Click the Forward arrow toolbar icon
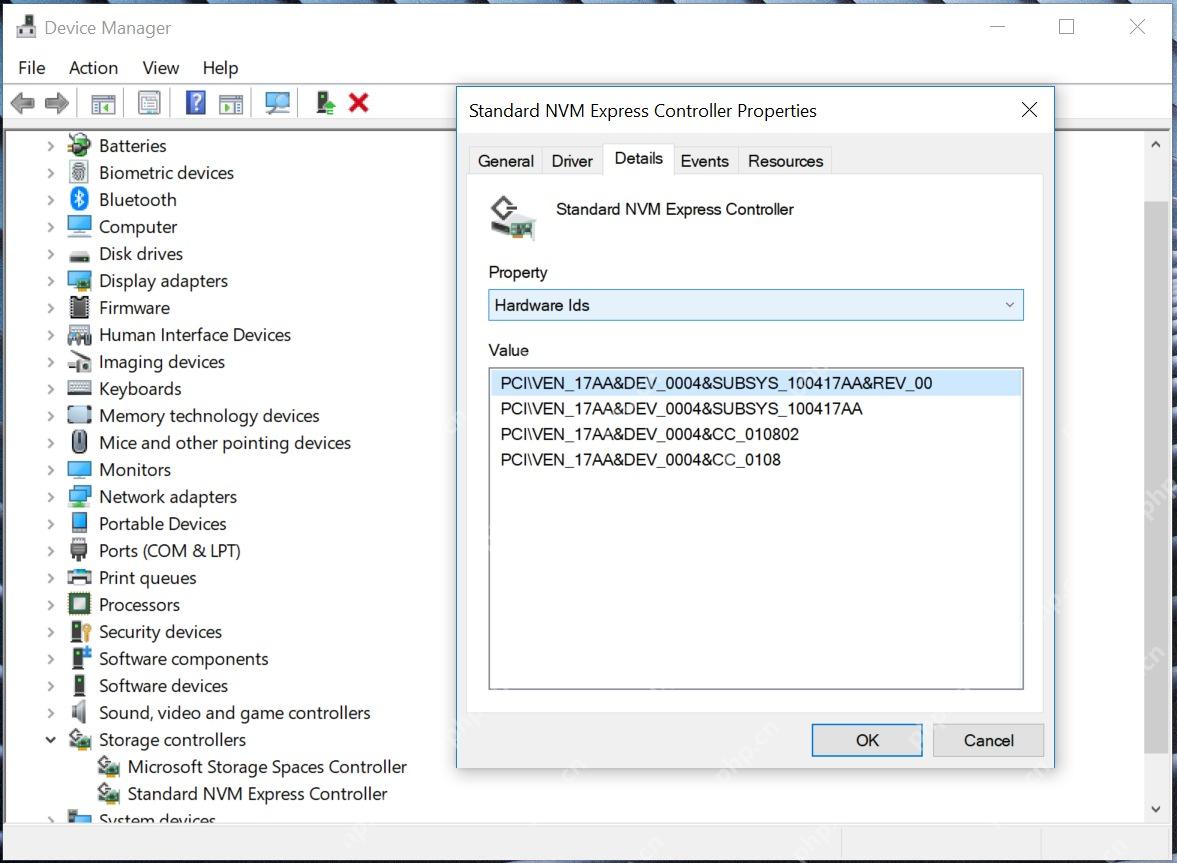Screen dimensions: 1177x863 (57, 103)
